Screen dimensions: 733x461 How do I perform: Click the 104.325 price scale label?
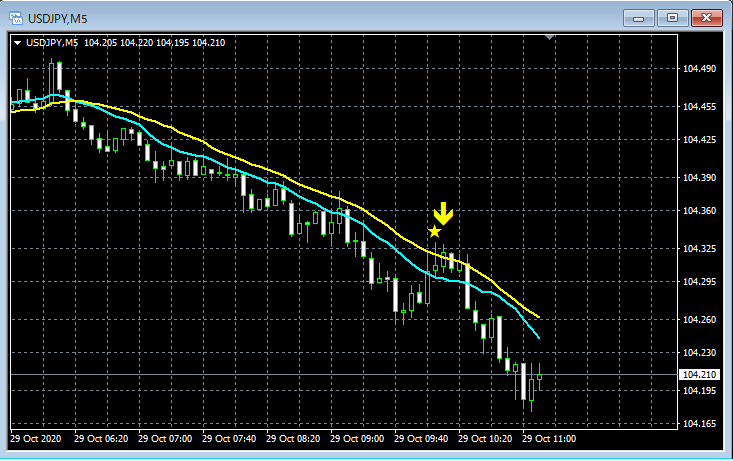pyautogui.click(x=699, y=248)
